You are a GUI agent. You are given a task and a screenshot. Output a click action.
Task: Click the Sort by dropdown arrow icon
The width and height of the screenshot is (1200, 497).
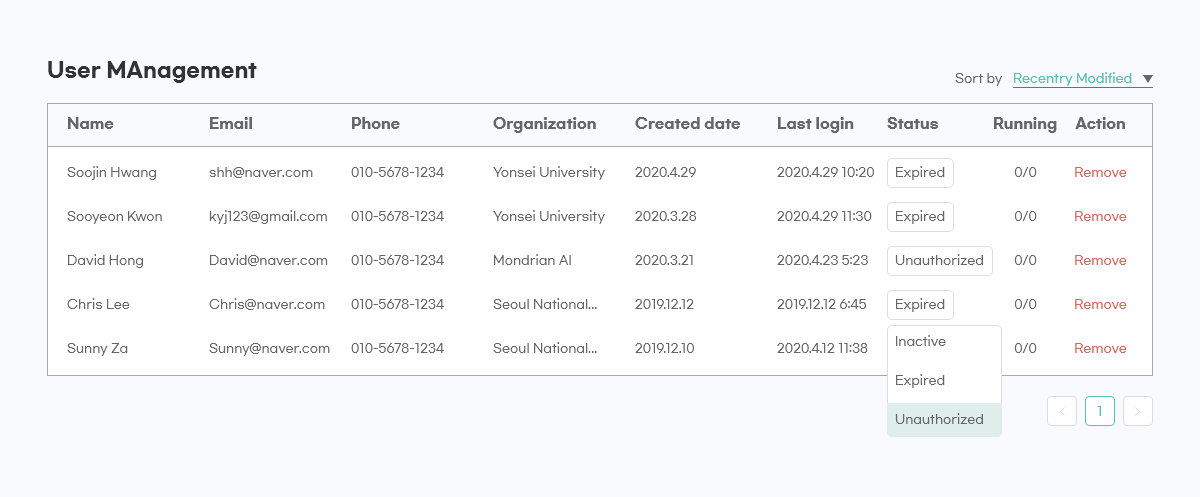(x=1147, y=79)
